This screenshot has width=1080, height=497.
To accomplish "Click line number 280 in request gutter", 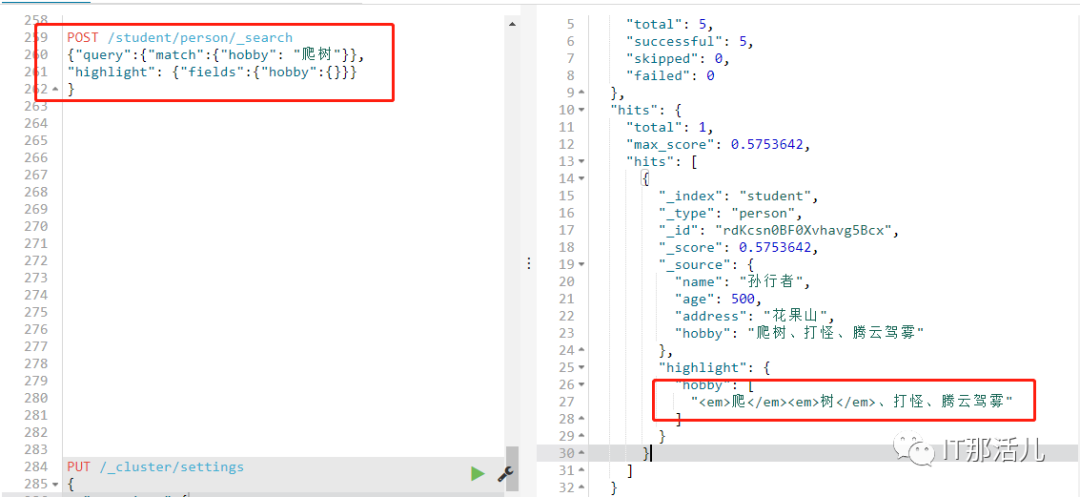I will [x=36, y=398].
